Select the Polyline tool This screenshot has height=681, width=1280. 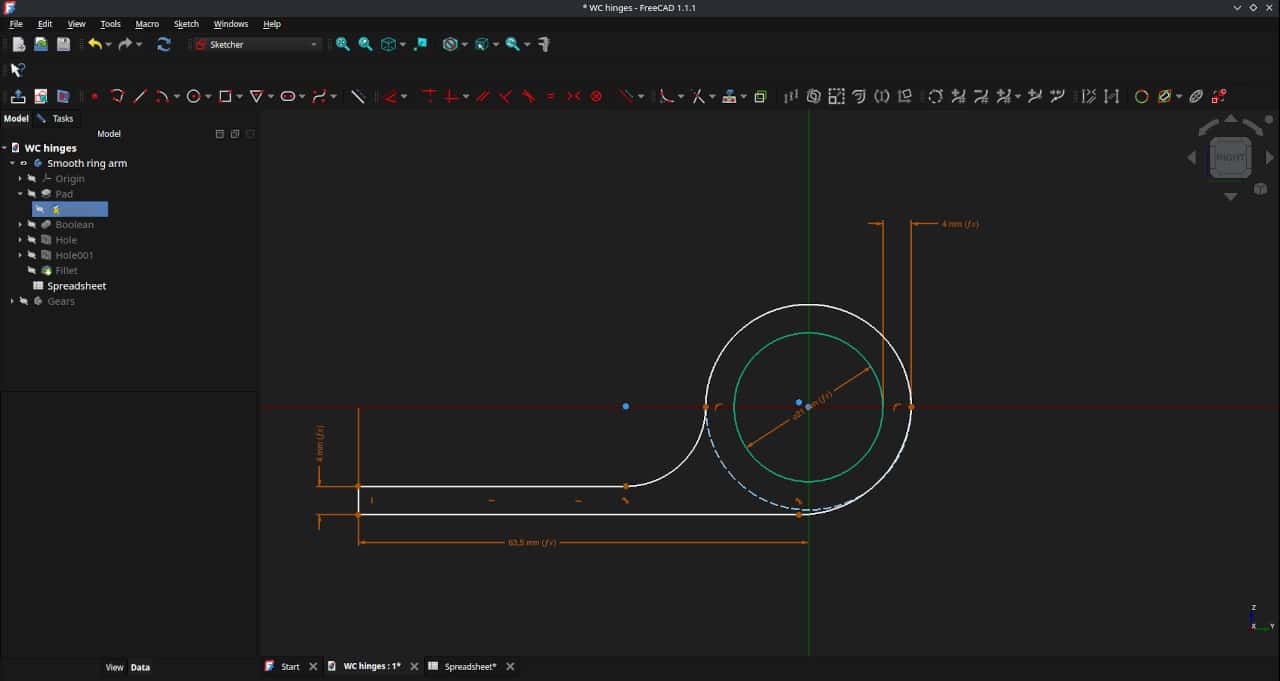118,97
